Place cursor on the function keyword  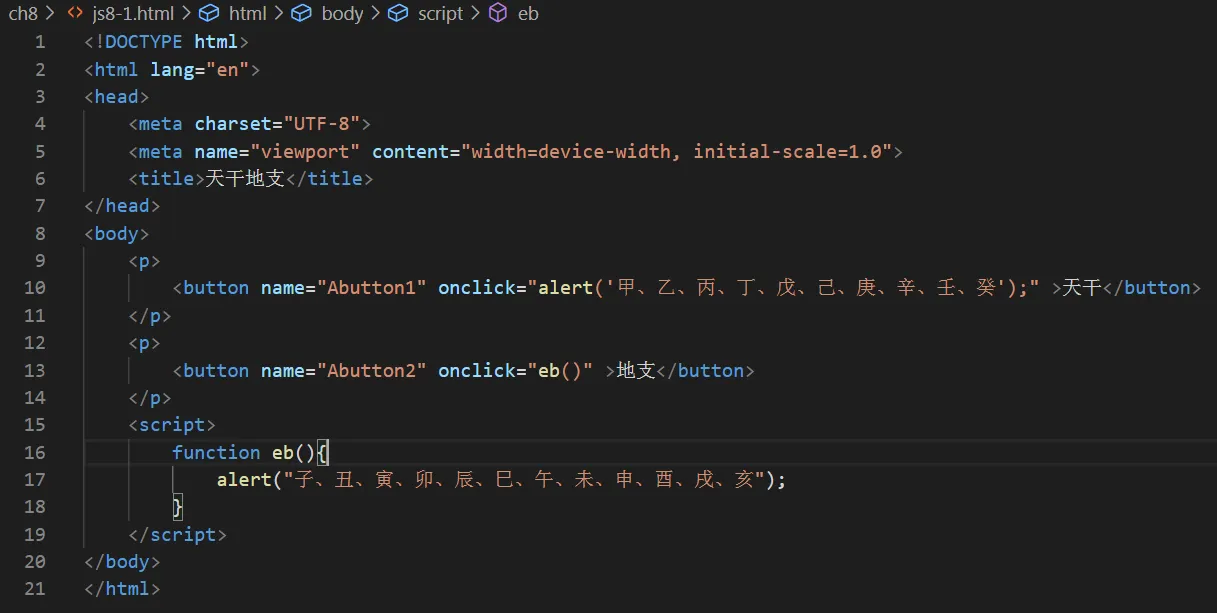[x=216, y=452]
